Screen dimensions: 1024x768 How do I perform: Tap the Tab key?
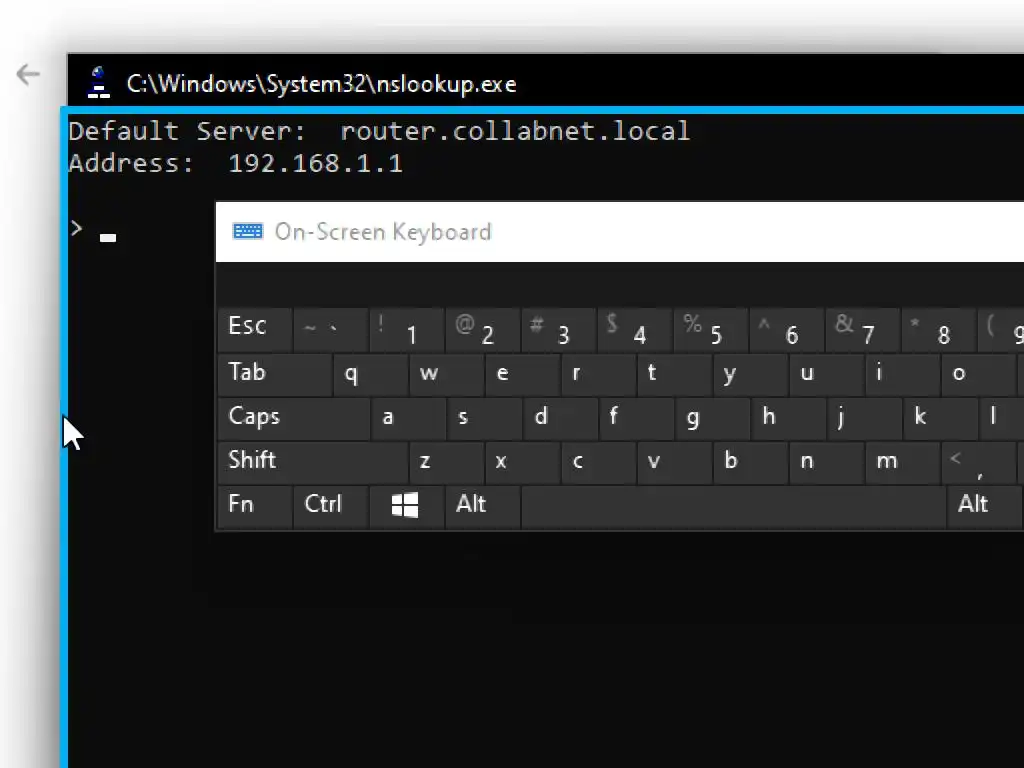[275, 374]
